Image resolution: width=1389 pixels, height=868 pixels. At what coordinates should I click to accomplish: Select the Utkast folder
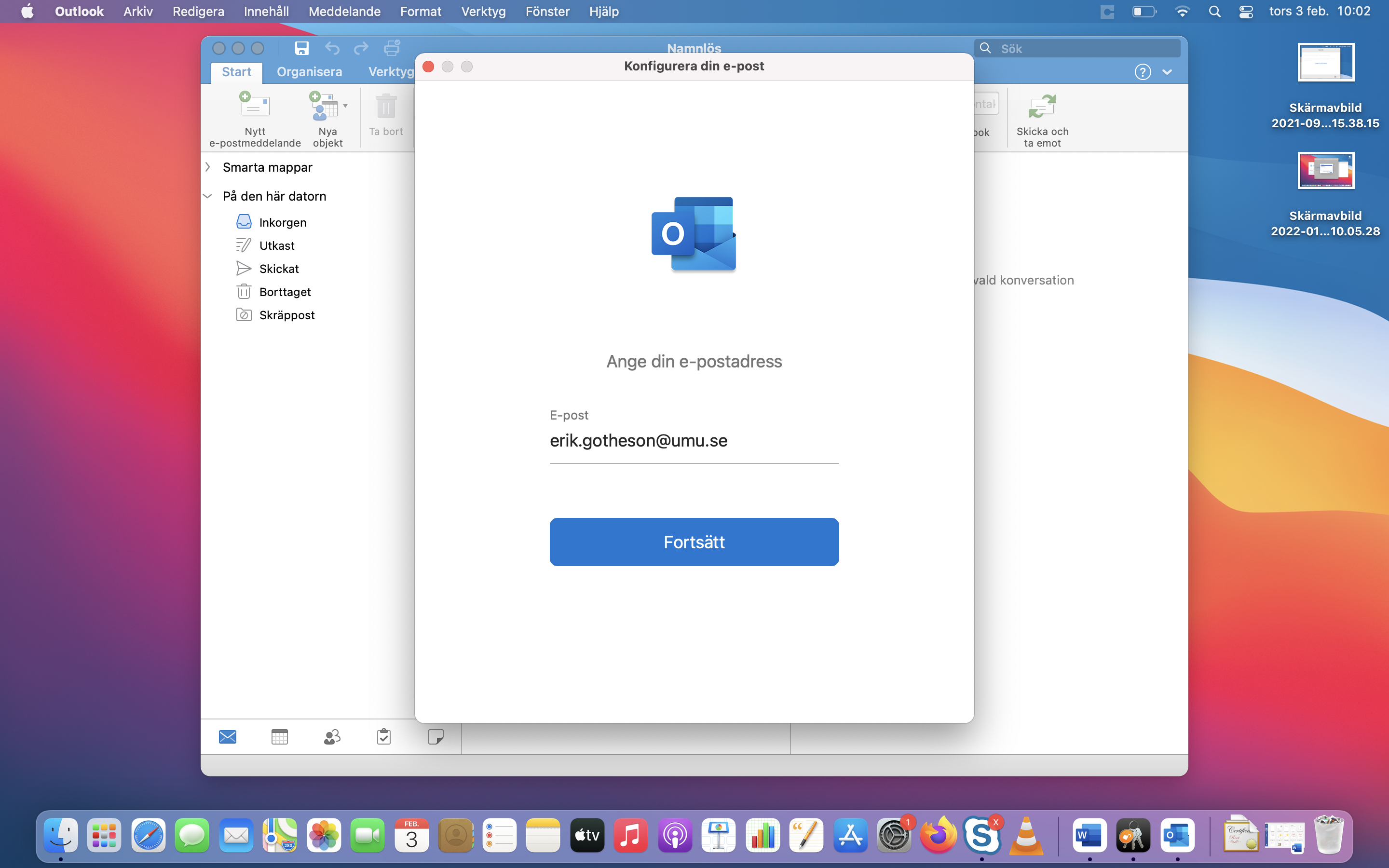click(277, 246)
